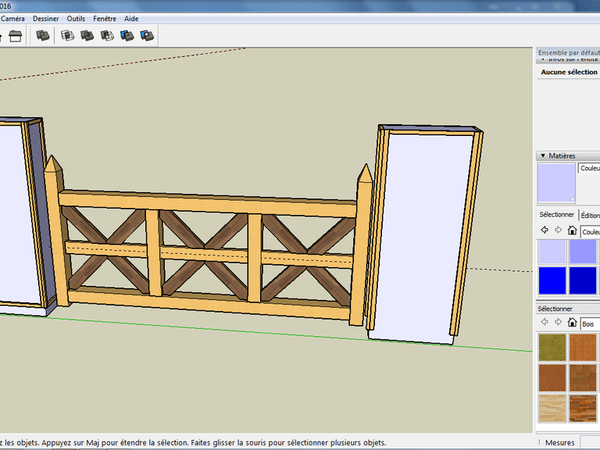The width and height of the screenshot is (600, 450).
Task: Open the Couleurs material library dropdown
Action: 590,230
